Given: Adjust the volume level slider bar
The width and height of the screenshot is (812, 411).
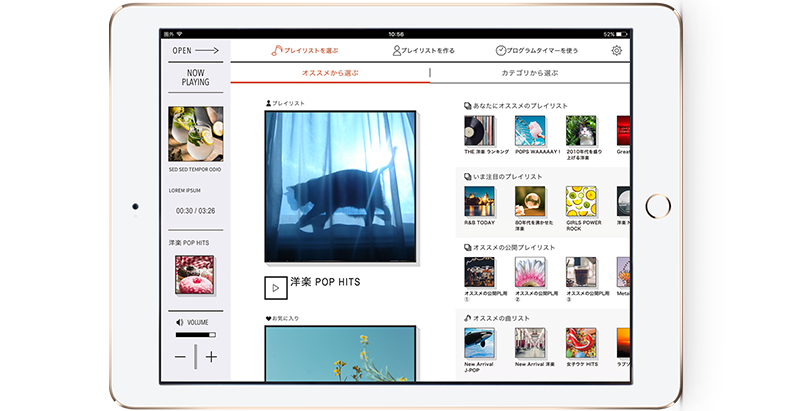Looking at the screenshot, I should [x=196, y=336].
